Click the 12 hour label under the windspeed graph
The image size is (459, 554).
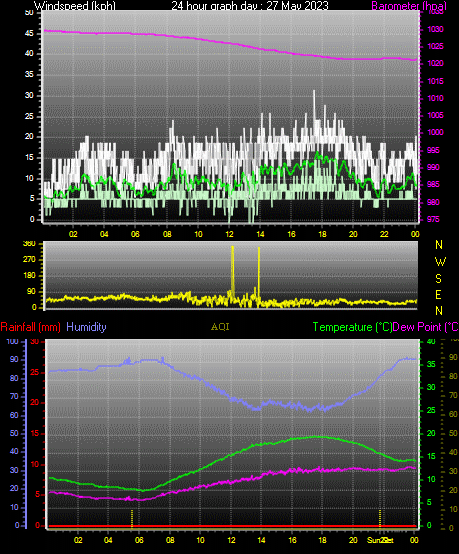229,234
